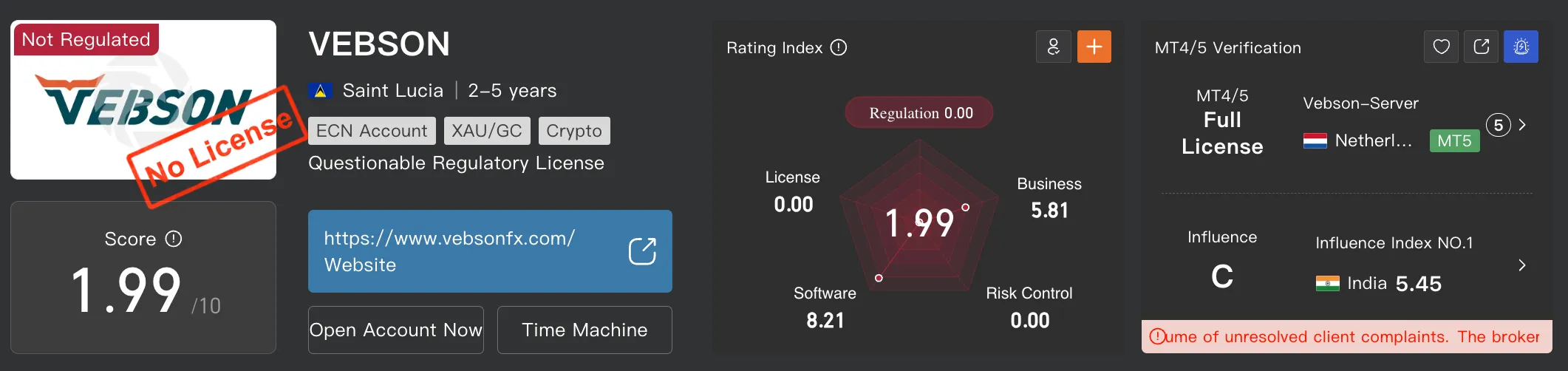Click the complaint warning icon
The image size is (1568, 371).
click(x=1157, y=337)
